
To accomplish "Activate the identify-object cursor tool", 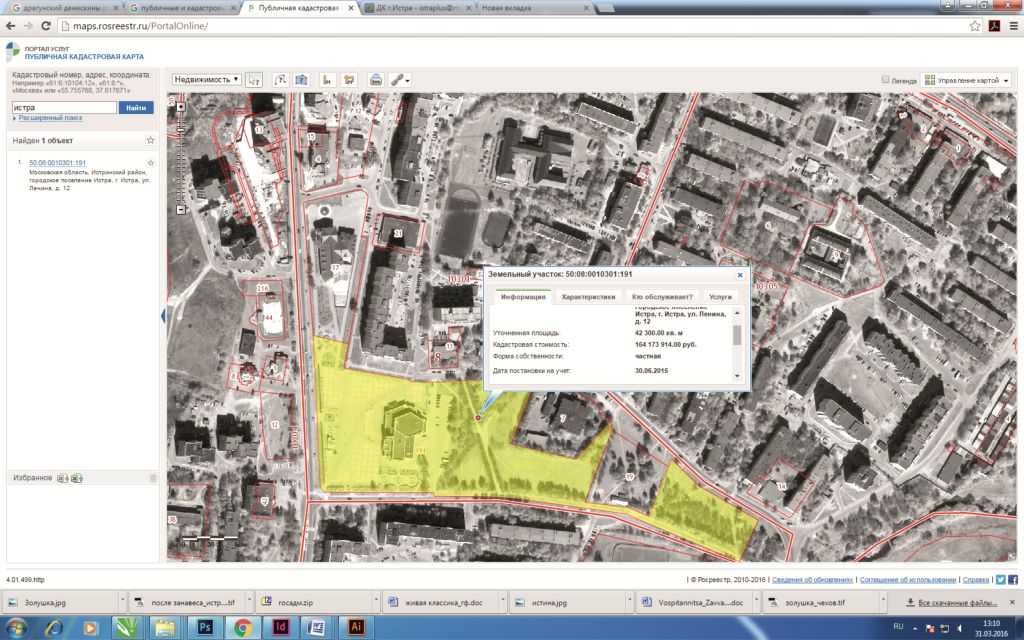I will coord(254,80).
